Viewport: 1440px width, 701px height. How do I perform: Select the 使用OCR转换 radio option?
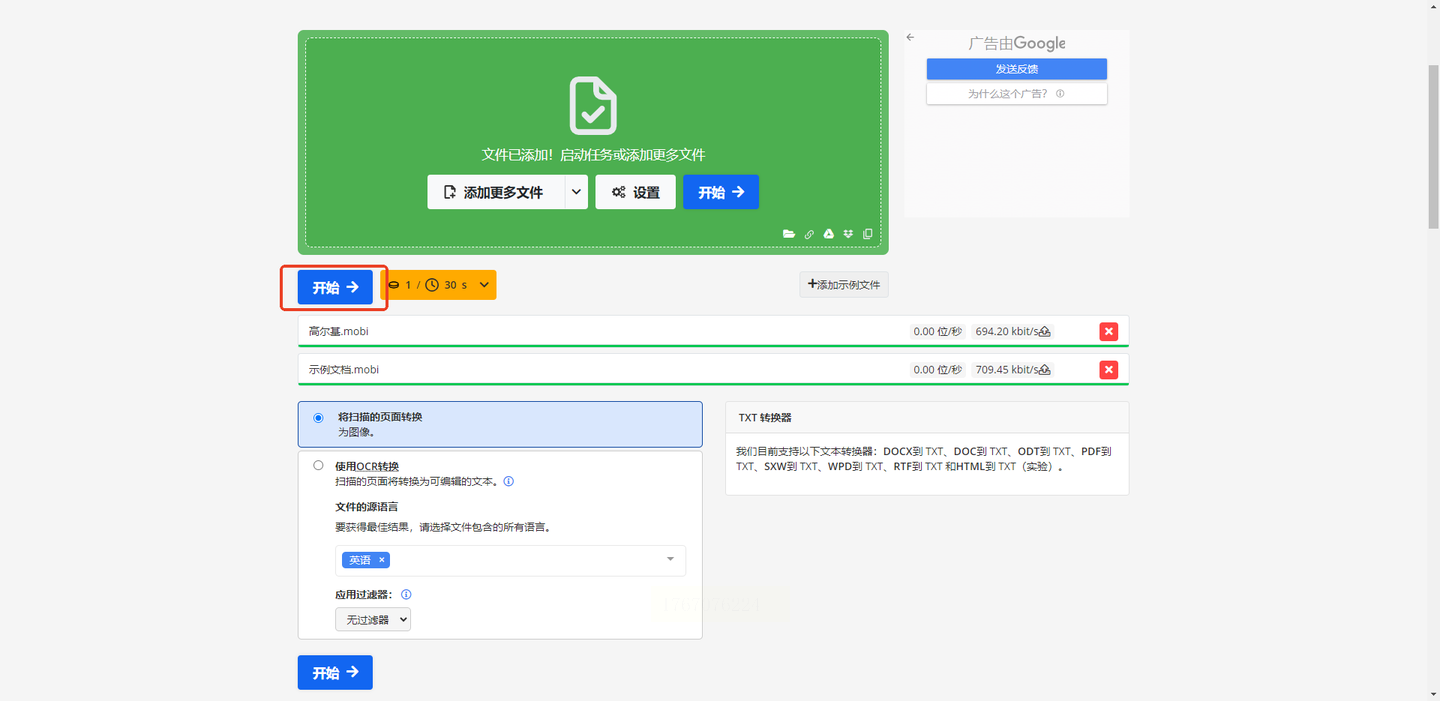(318, 465)
